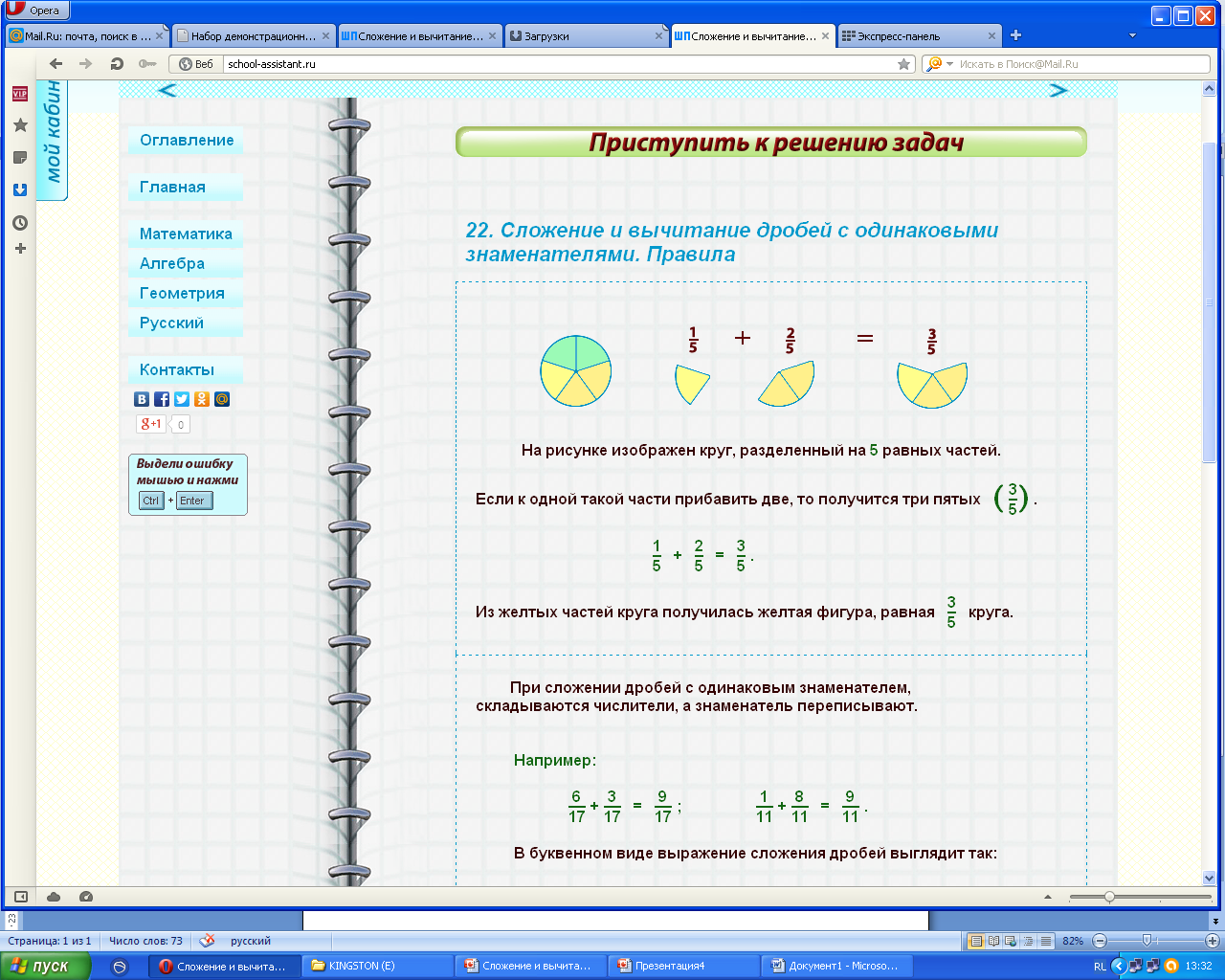Click the русский language indicator

tap(251, 941)
